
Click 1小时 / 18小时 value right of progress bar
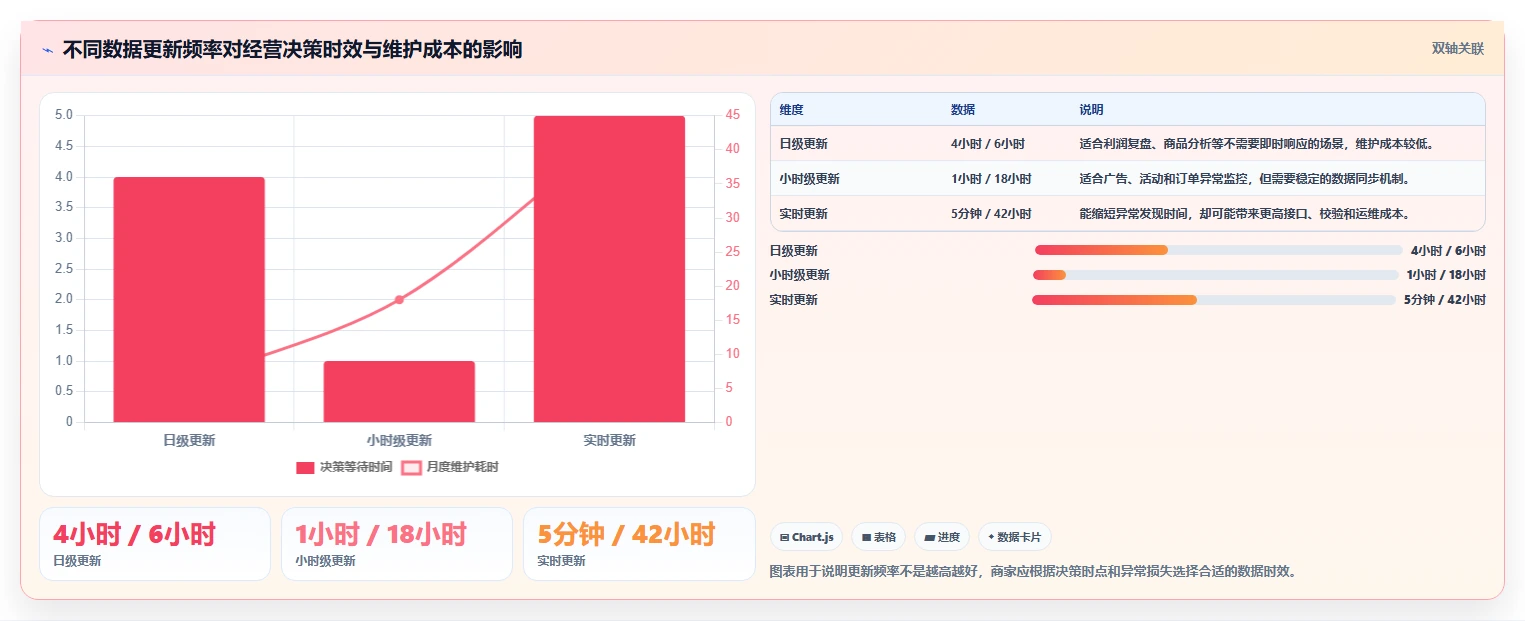(1446, 275)
